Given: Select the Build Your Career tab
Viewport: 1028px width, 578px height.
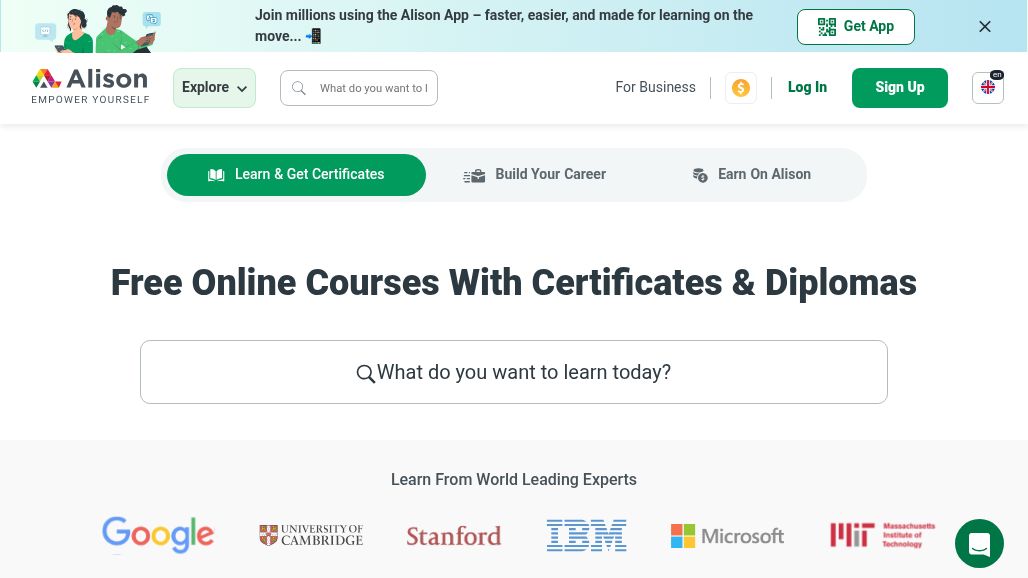Looking at the screenshot, I should coord(534,174).
